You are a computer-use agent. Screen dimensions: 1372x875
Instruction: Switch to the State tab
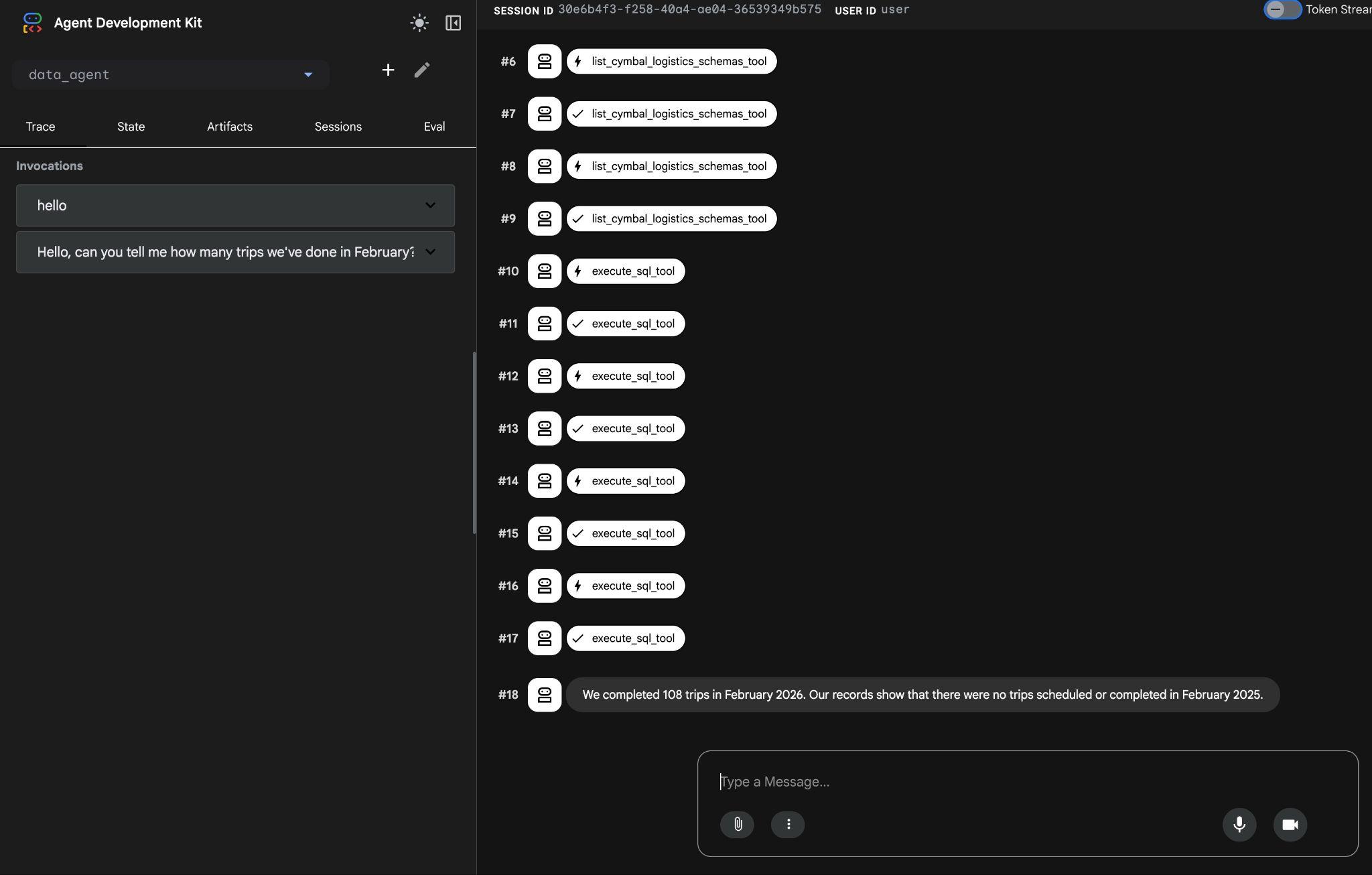tap(131, 127)
